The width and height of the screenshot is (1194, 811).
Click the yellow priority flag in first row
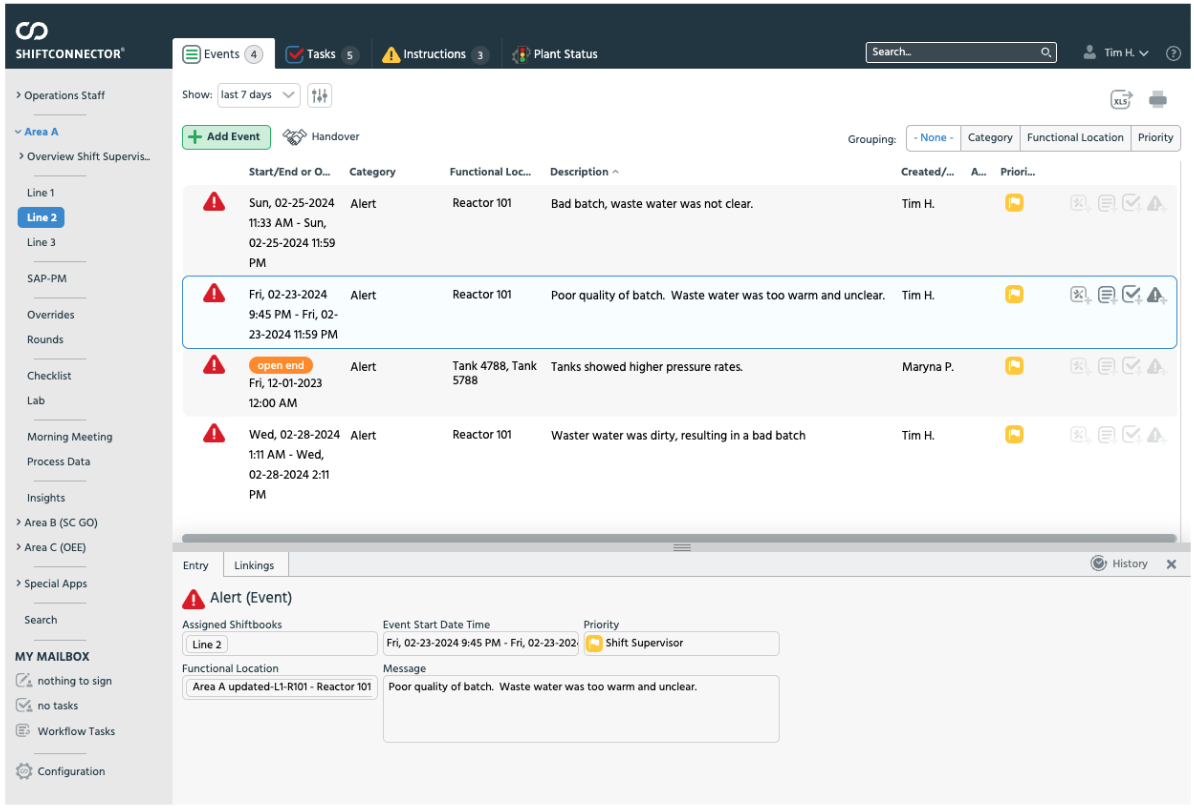coord(1014,203)
